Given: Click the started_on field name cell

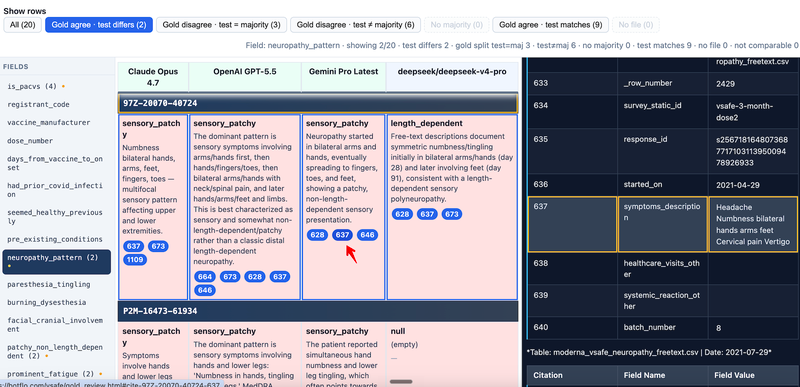Looking at the screenshot, I should [x=663, y=185].
